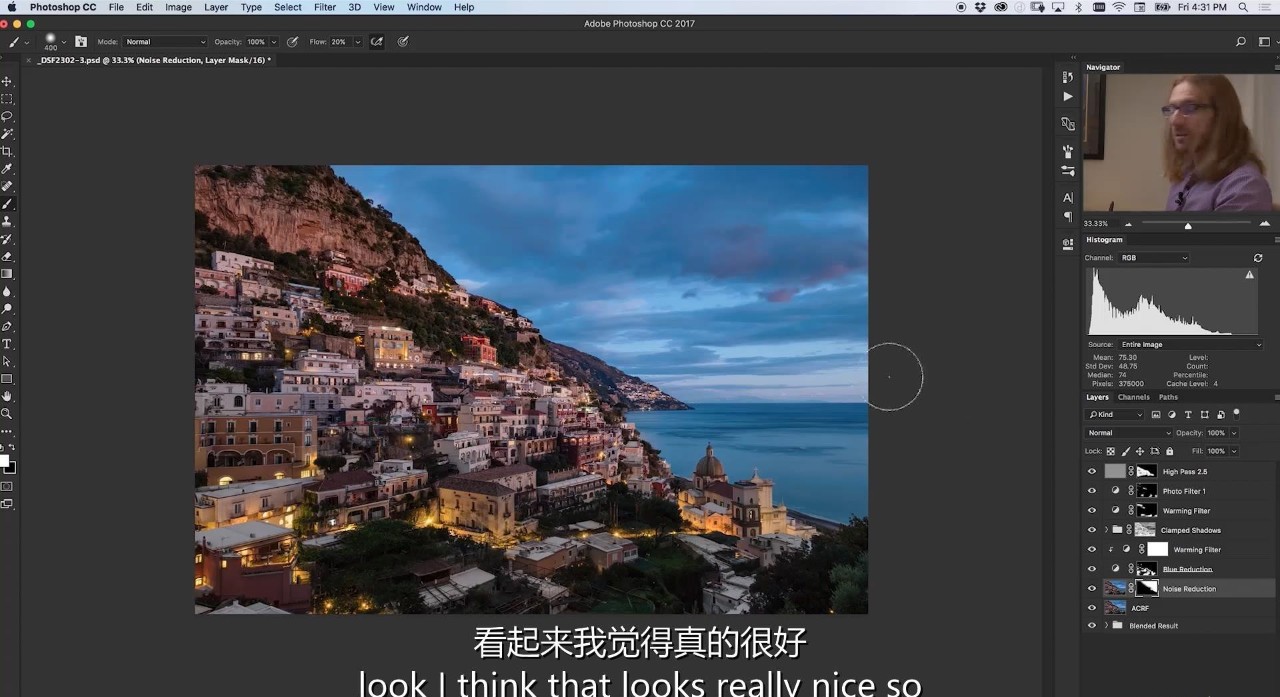
Task: Open the Filter menu
Action: pos(325,7)
